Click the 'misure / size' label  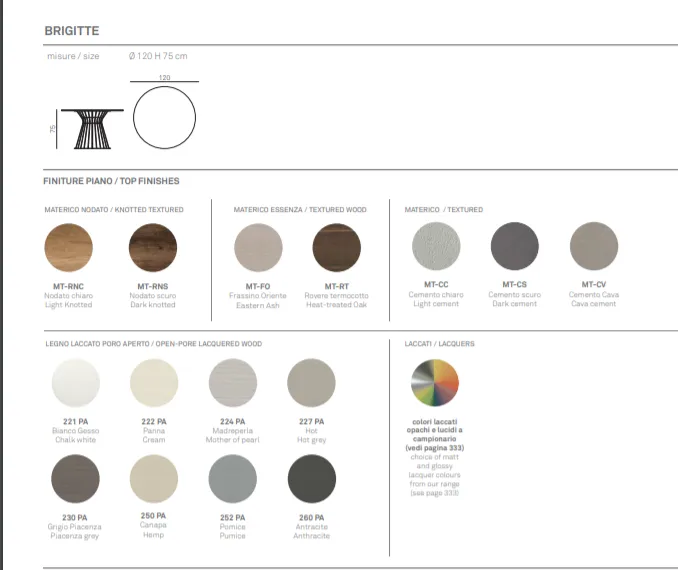tap(73, 56)
